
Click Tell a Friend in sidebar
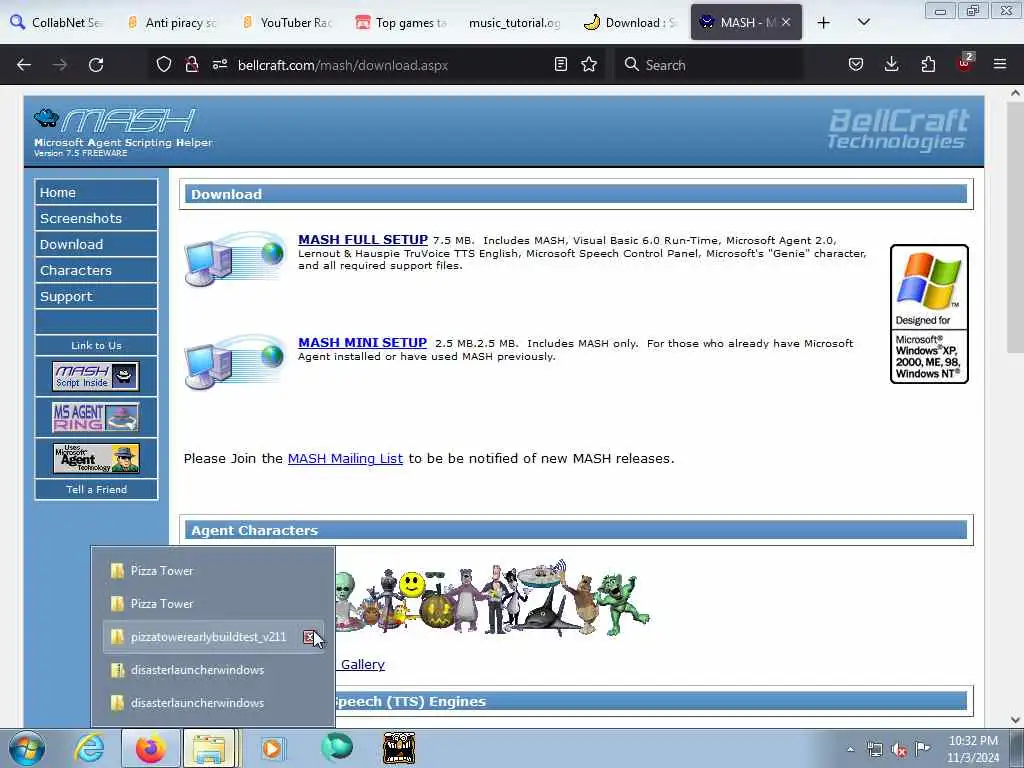[x=96, y=489]
